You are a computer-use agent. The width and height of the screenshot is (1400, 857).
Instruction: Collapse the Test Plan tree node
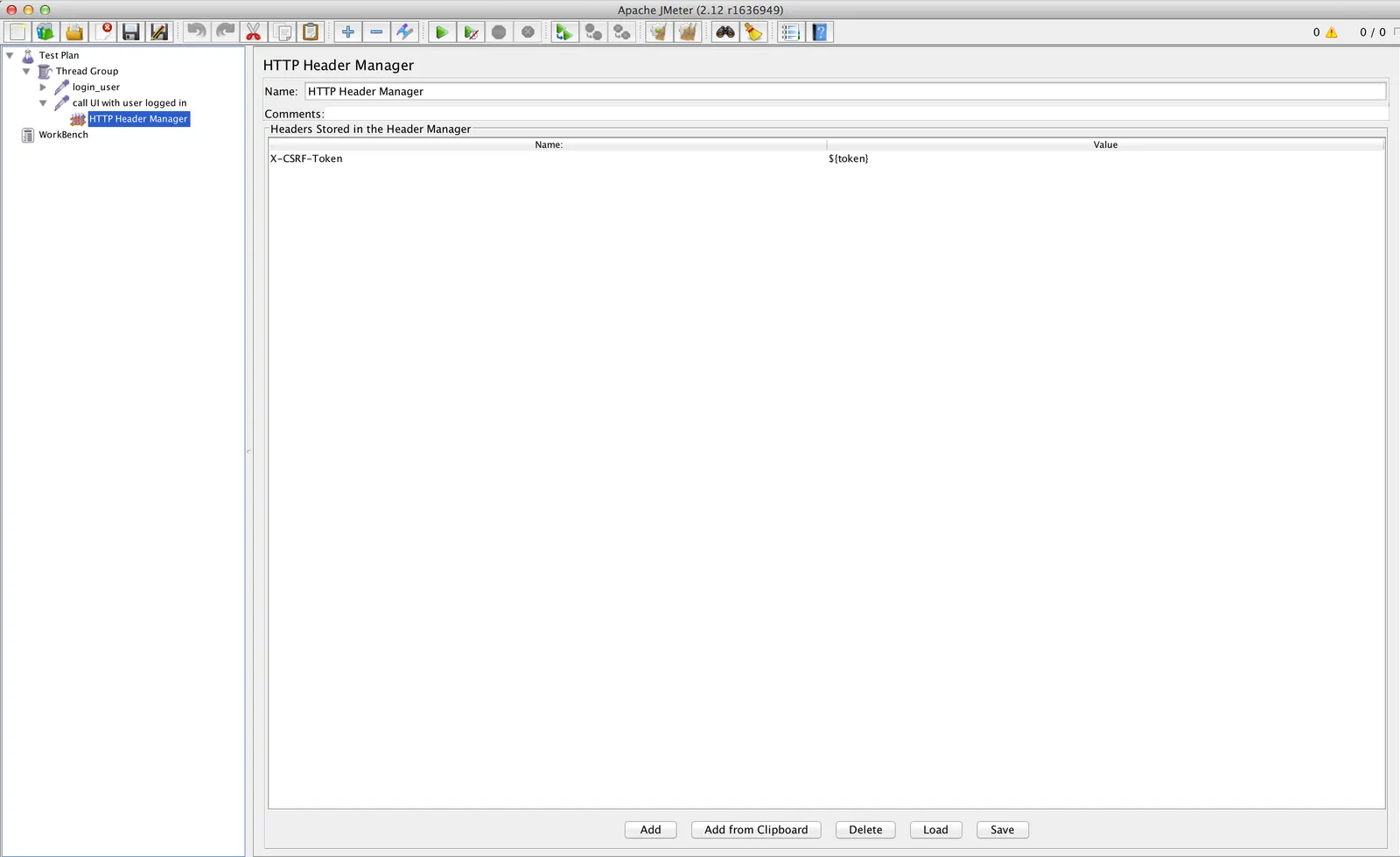[10, 55]
